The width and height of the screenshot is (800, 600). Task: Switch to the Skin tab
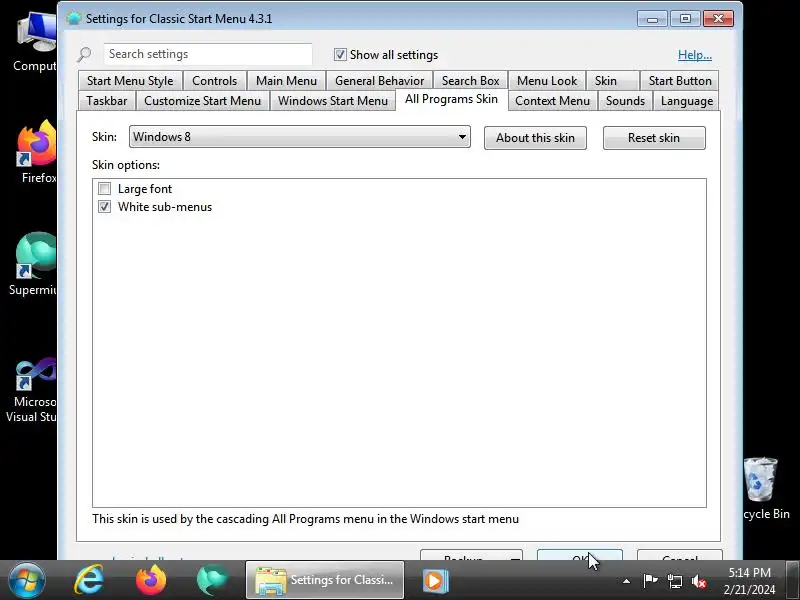(612, 81)
